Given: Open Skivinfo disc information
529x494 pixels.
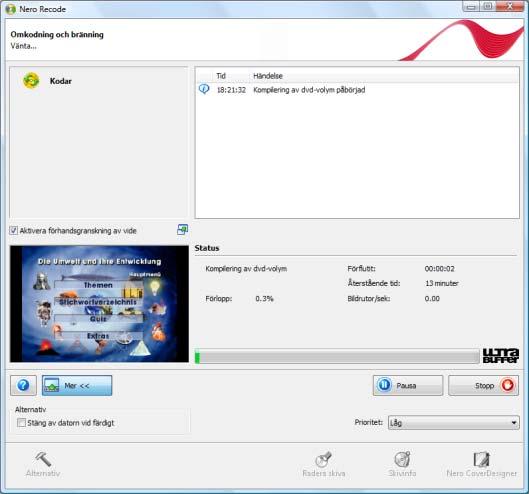Looking at the screenshot, I should [x=402, y=464].
